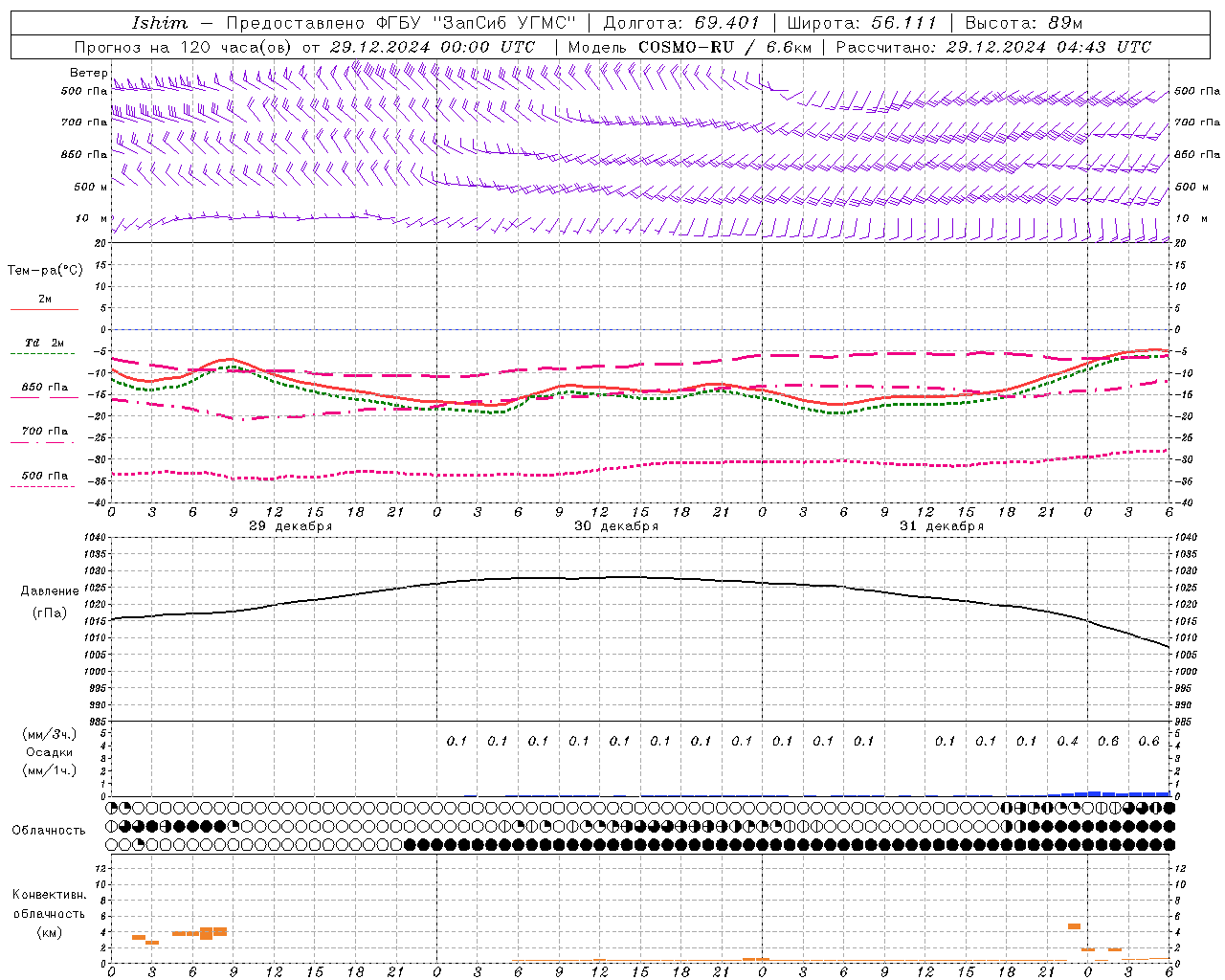Click the Осадки precipitation label
The width and height of the screenshot is (1225, 980).
pos(50,752)
